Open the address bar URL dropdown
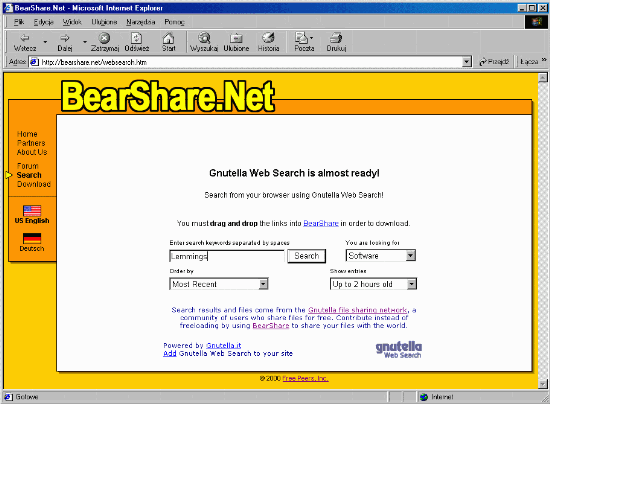This screenshot has width=640, height=480. point(467,62)
